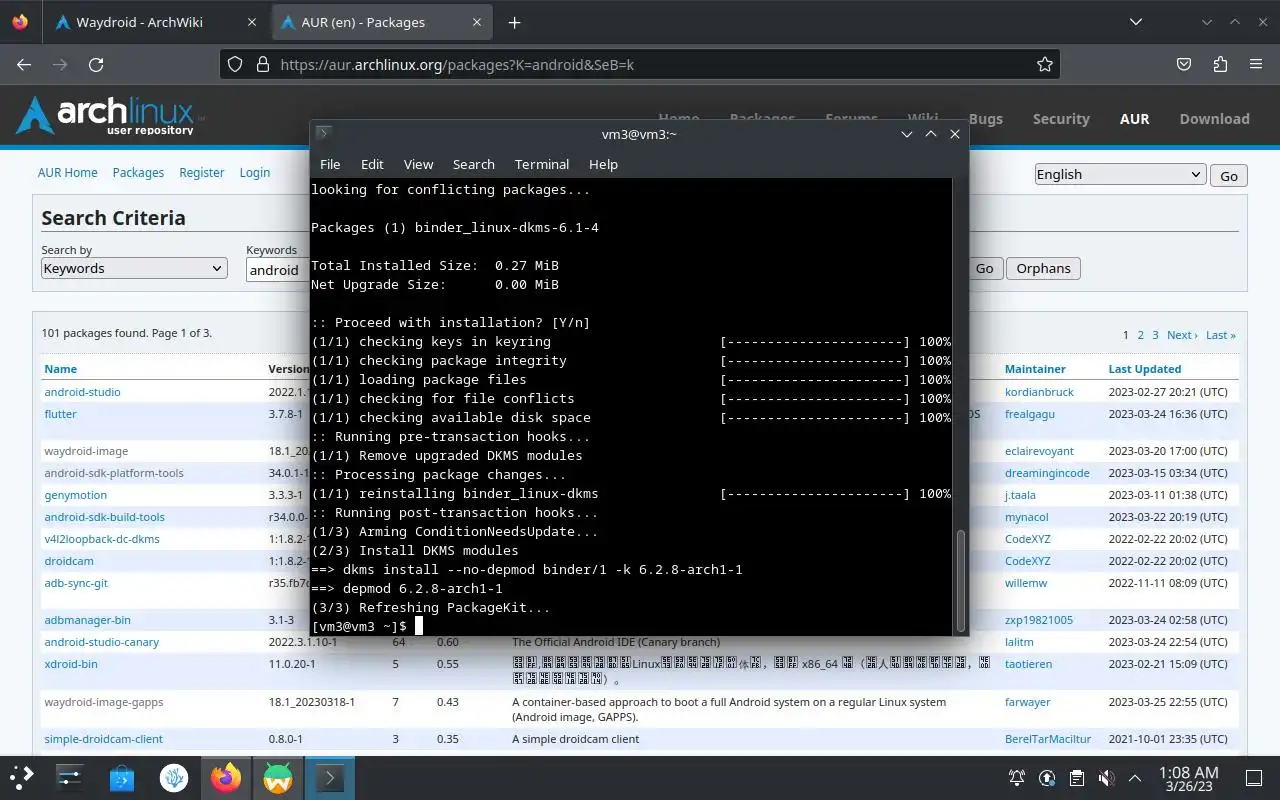The height and width of the screenshot is (800, 1280).
Task: Open terminal Help menu
Action: (603, 164)
